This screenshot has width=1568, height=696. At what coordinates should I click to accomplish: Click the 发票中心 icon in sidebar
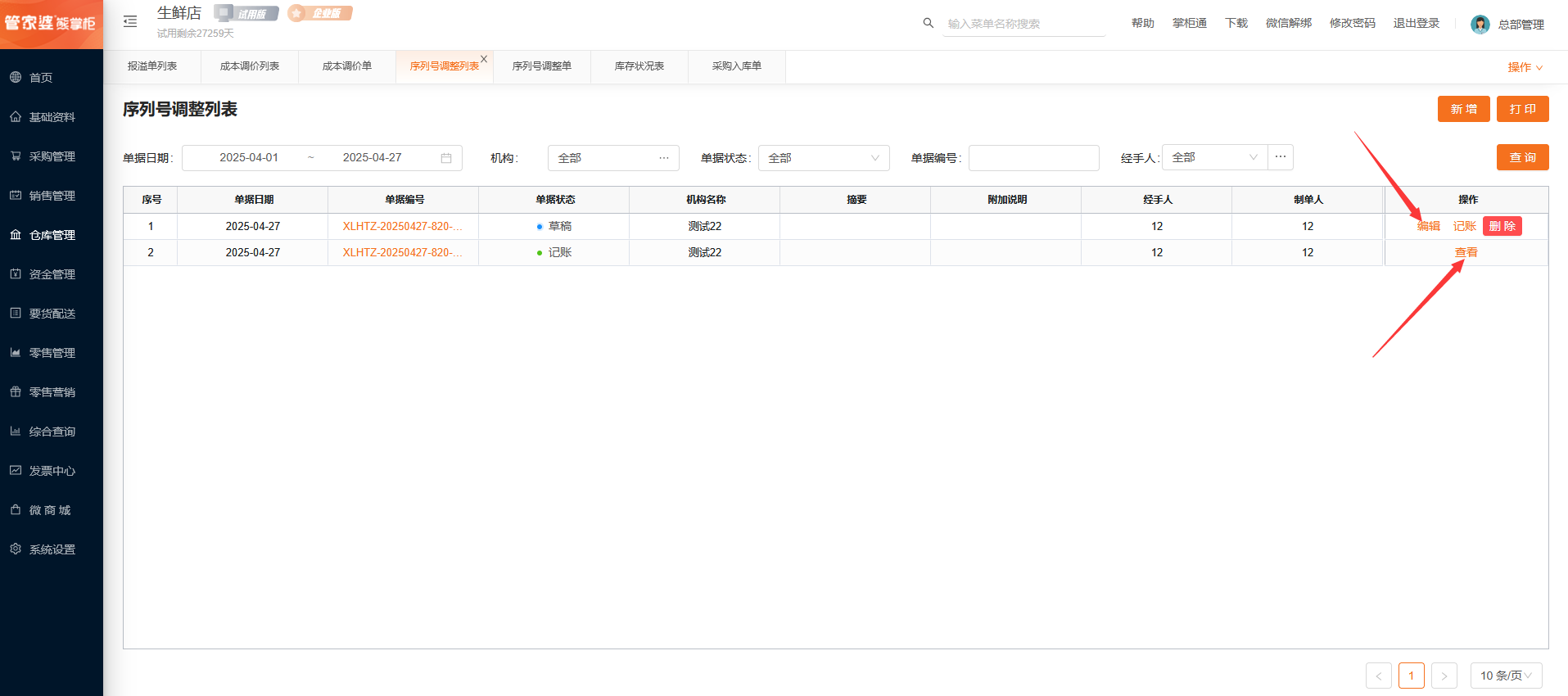[x=16, y=470]
